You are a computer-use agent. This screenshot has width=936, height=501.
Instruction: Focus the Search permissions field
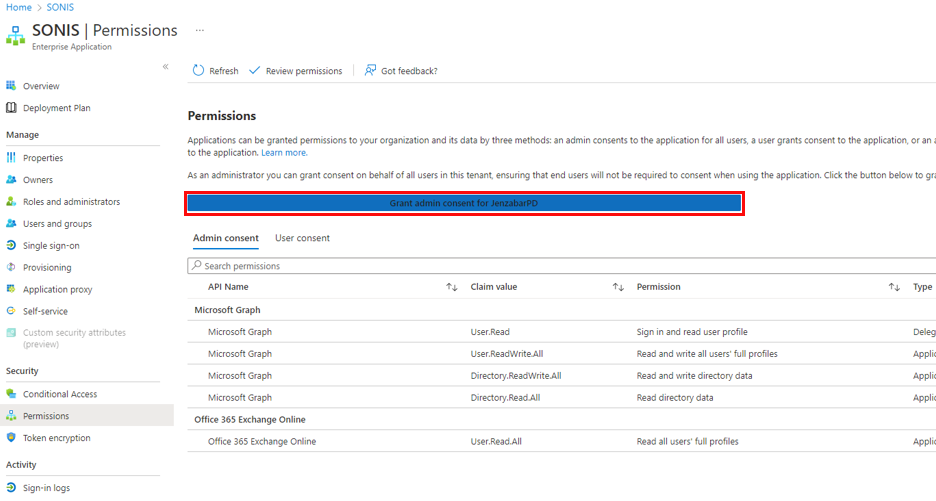click(x=562, y=266)
